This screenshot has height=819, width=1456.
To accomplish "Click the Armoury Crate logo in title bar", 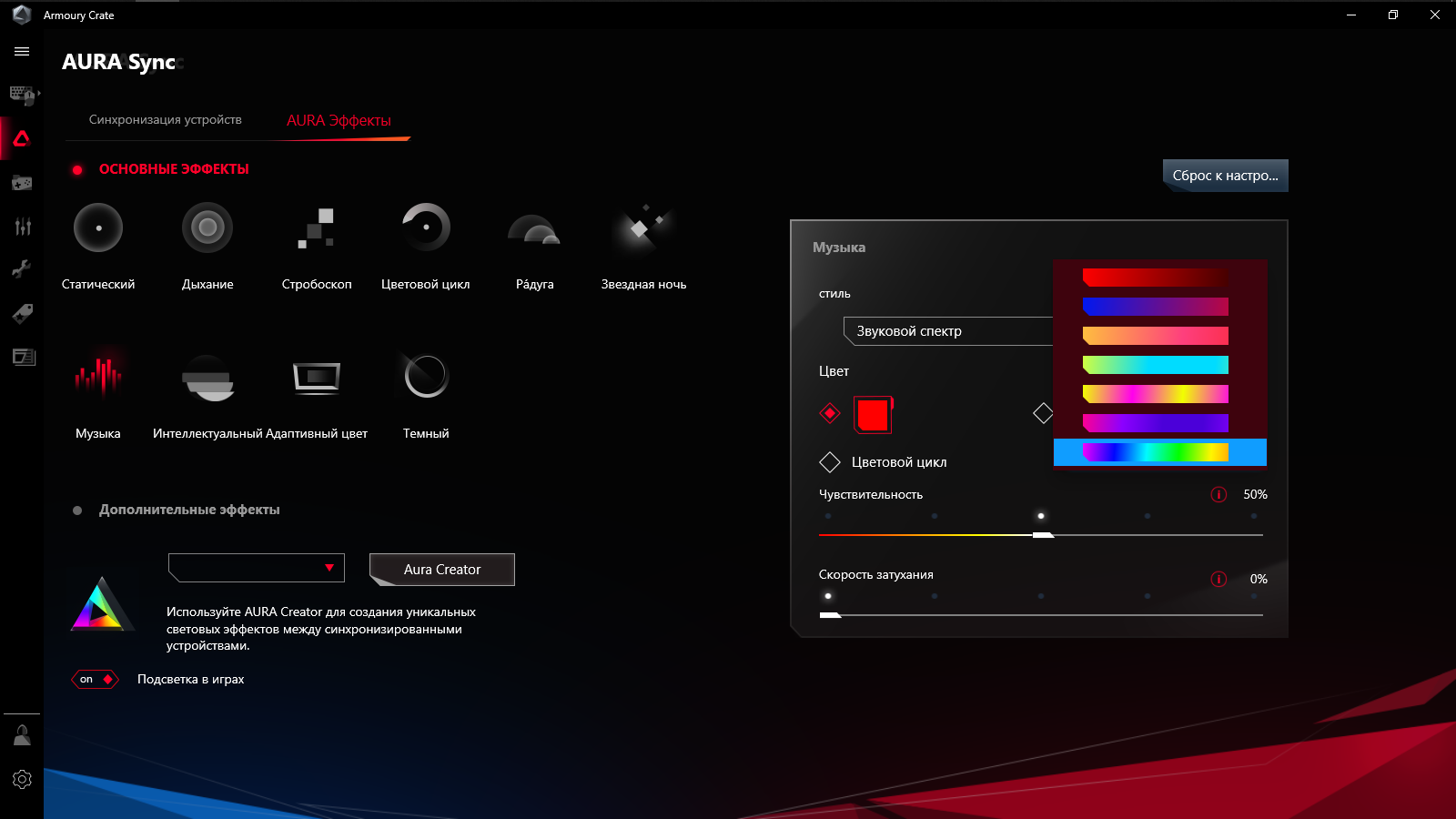I will pos(22,15).
